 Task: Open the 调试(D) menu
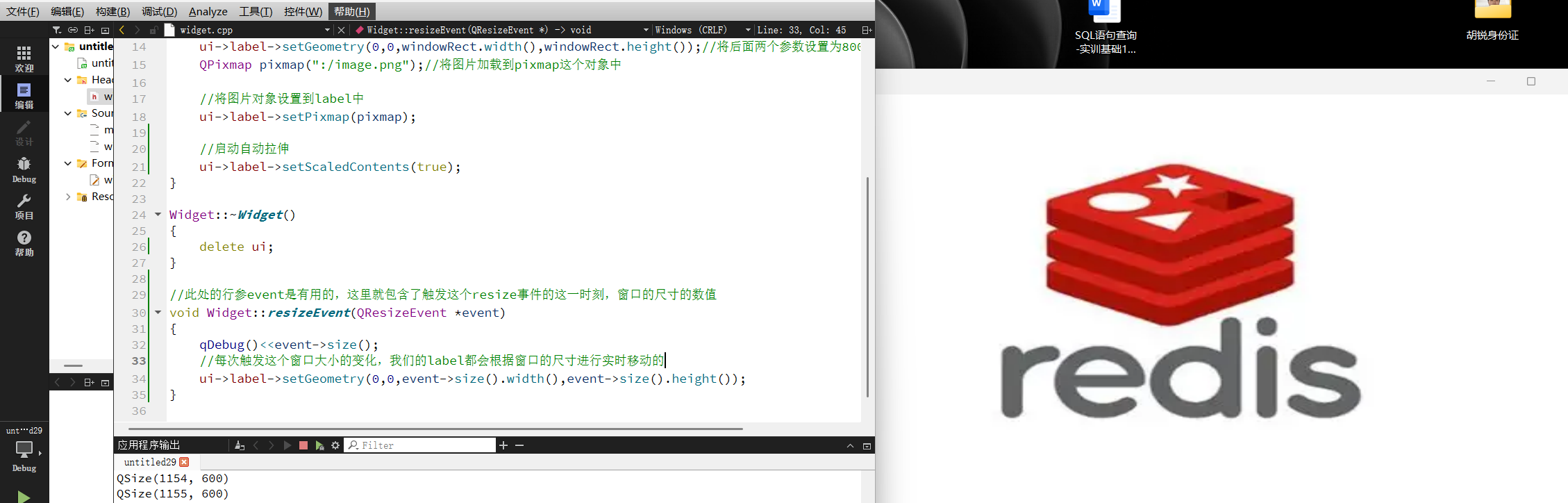click(x=160, y=11)
